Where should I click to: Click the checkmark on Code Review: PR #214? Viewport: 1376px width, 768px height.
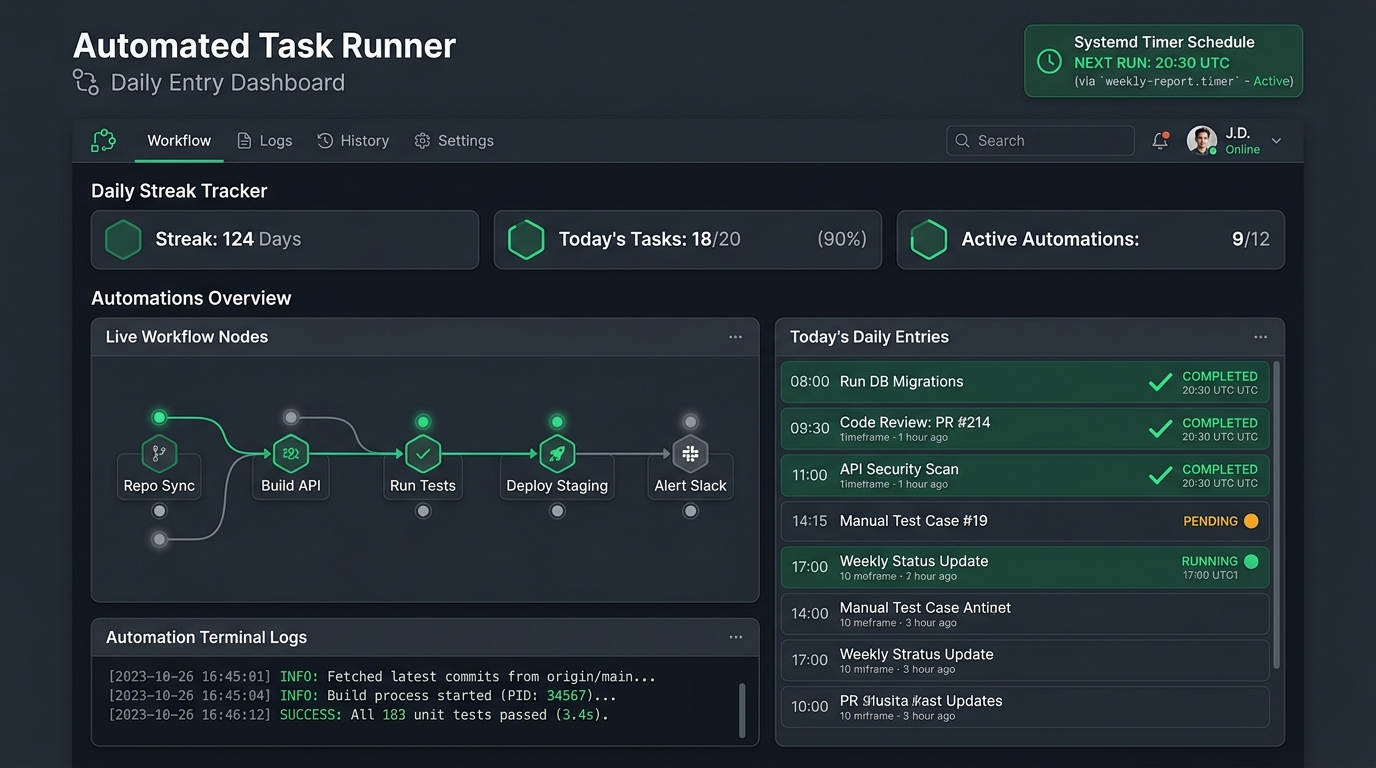coord(1160,429)
